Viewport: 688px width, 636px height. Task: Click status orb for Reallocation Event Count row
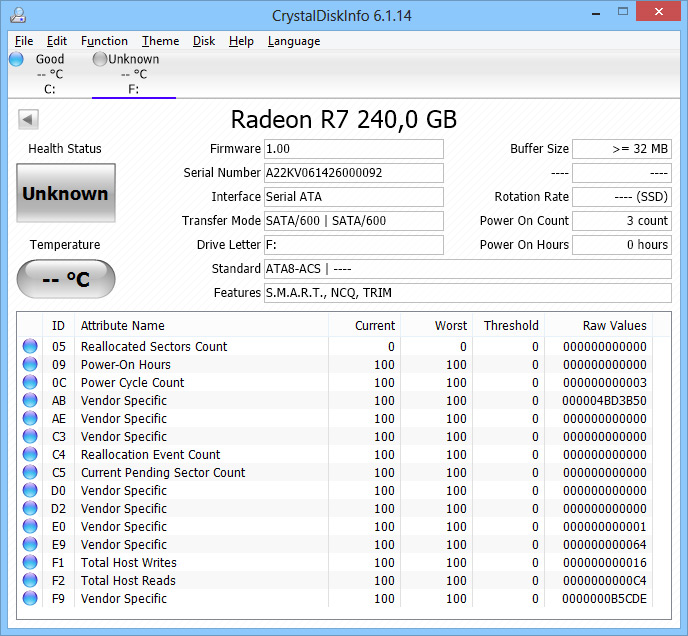[30, 454]
